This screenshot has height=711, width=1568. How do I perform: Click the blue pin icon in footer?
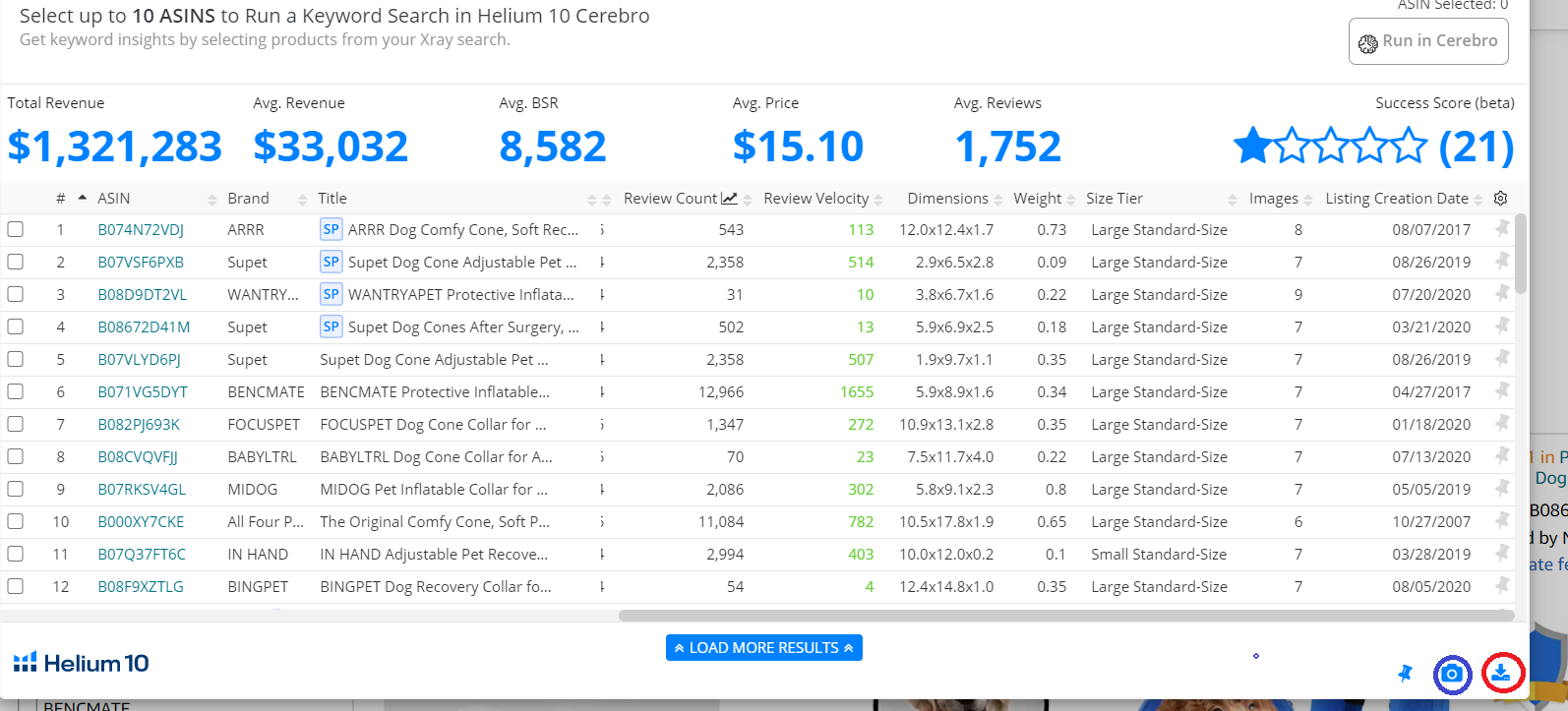point(1405,674)
